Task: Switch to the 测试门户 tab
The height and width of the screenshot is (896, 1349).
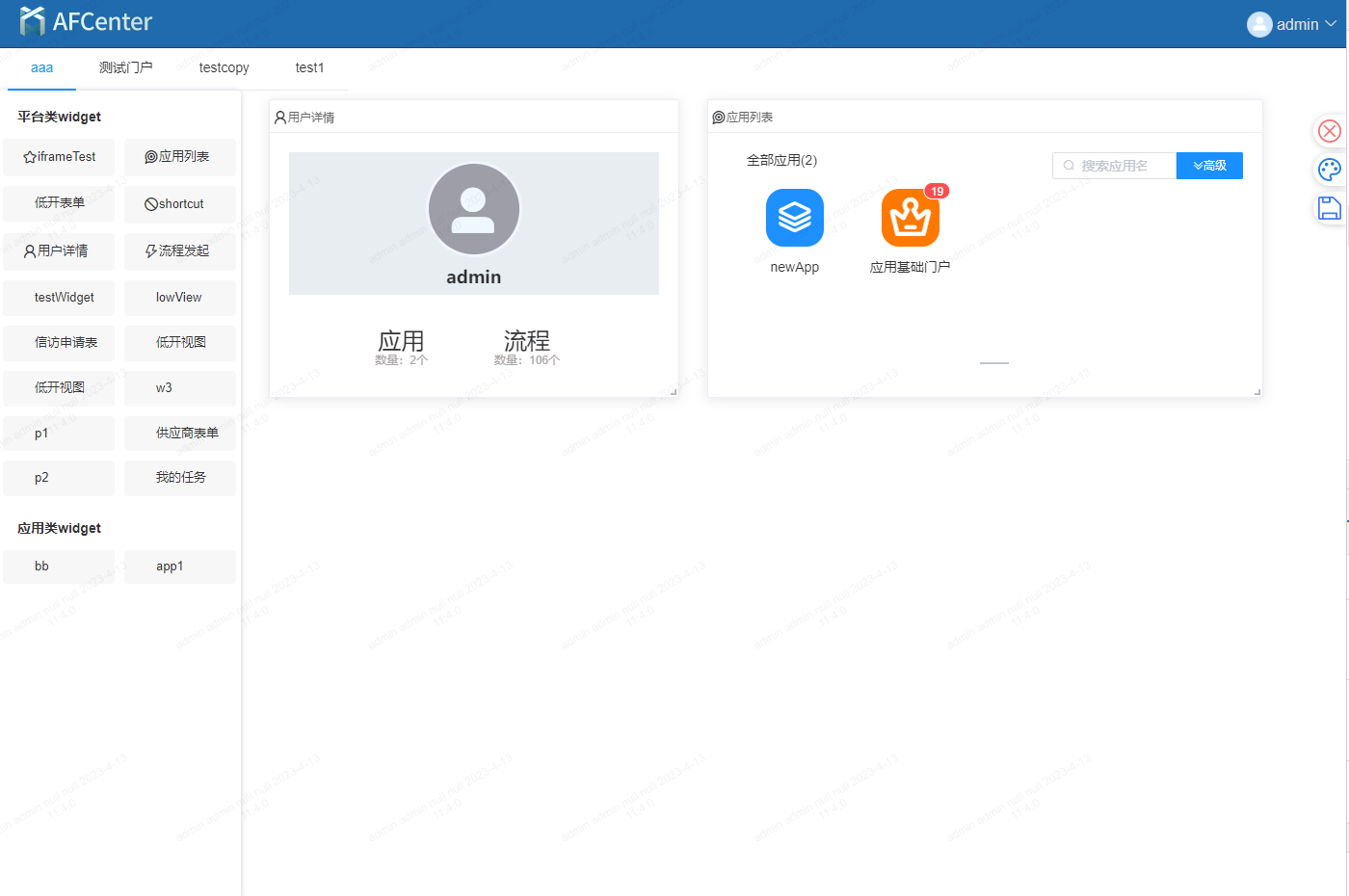Action: point(125,67)
